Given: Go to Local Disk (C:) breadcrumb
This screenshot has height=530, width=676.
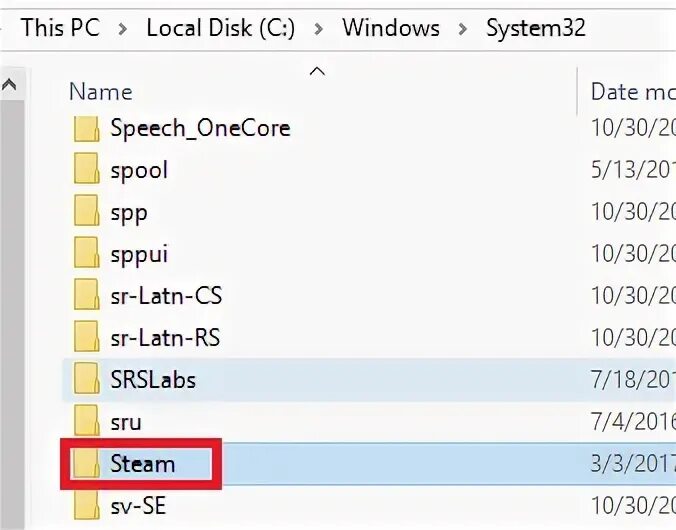Looking at the screenshot, I should (221, 28).
